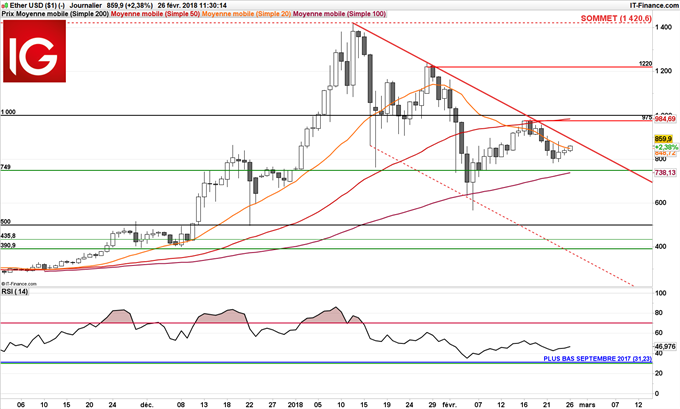Click the yellow '859,9' price tag on axis
This screenshot has width=680, height=409.
(x=663, y=139)
